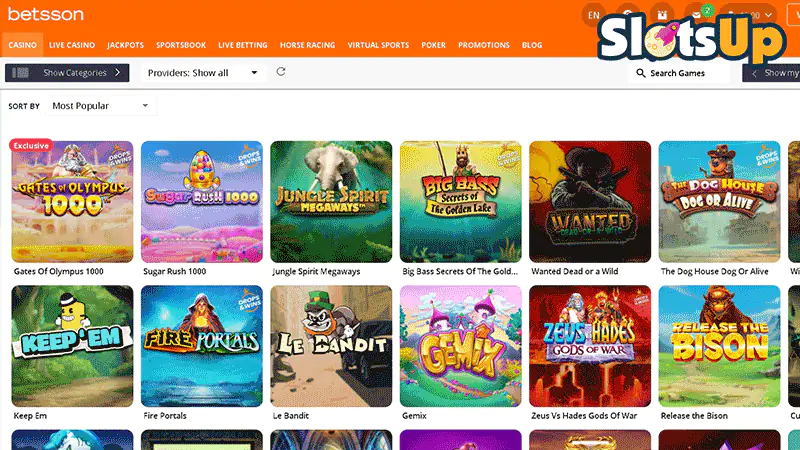Click the 'Jungle Spirit Megaways' caption

coord(316,271)
